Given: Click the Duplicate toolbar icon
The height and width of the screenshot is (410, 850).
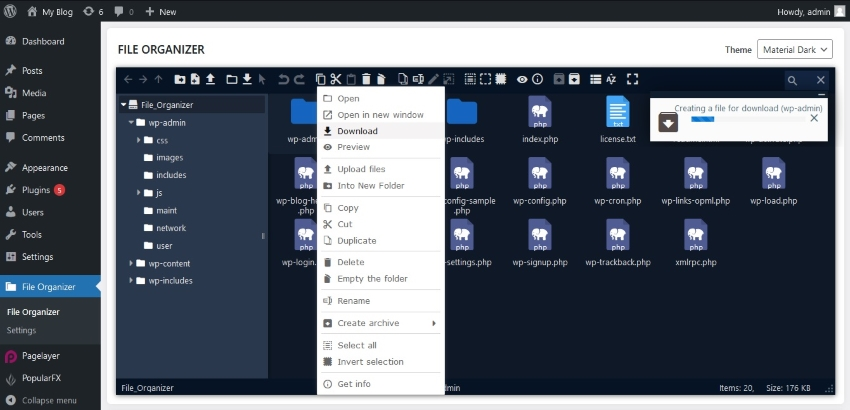Looking at the screenshot, I should (402, 79).
